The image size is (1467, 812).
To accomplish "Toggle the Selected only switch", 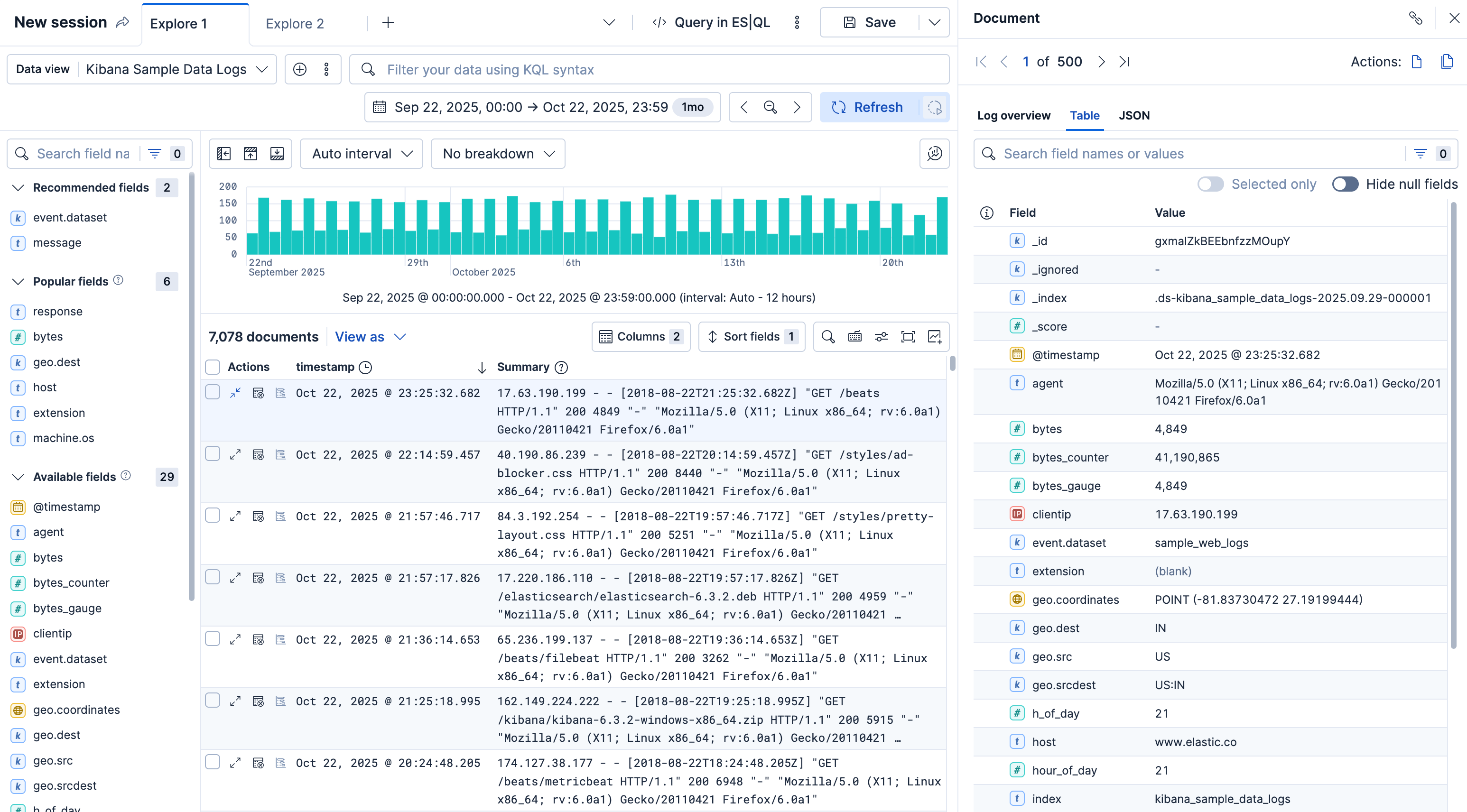I will tap(1210, 184).
